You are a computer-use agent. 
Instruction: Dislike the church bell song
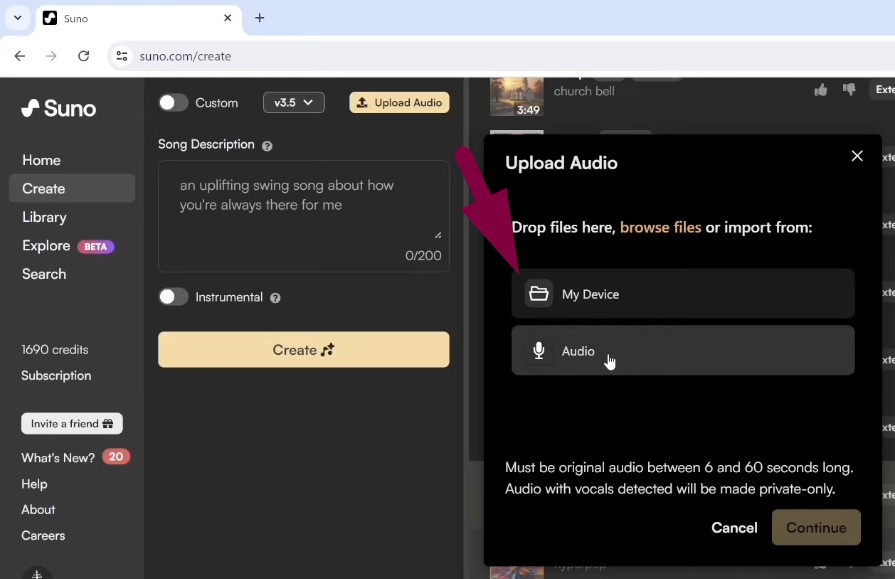tap(849, 90)
